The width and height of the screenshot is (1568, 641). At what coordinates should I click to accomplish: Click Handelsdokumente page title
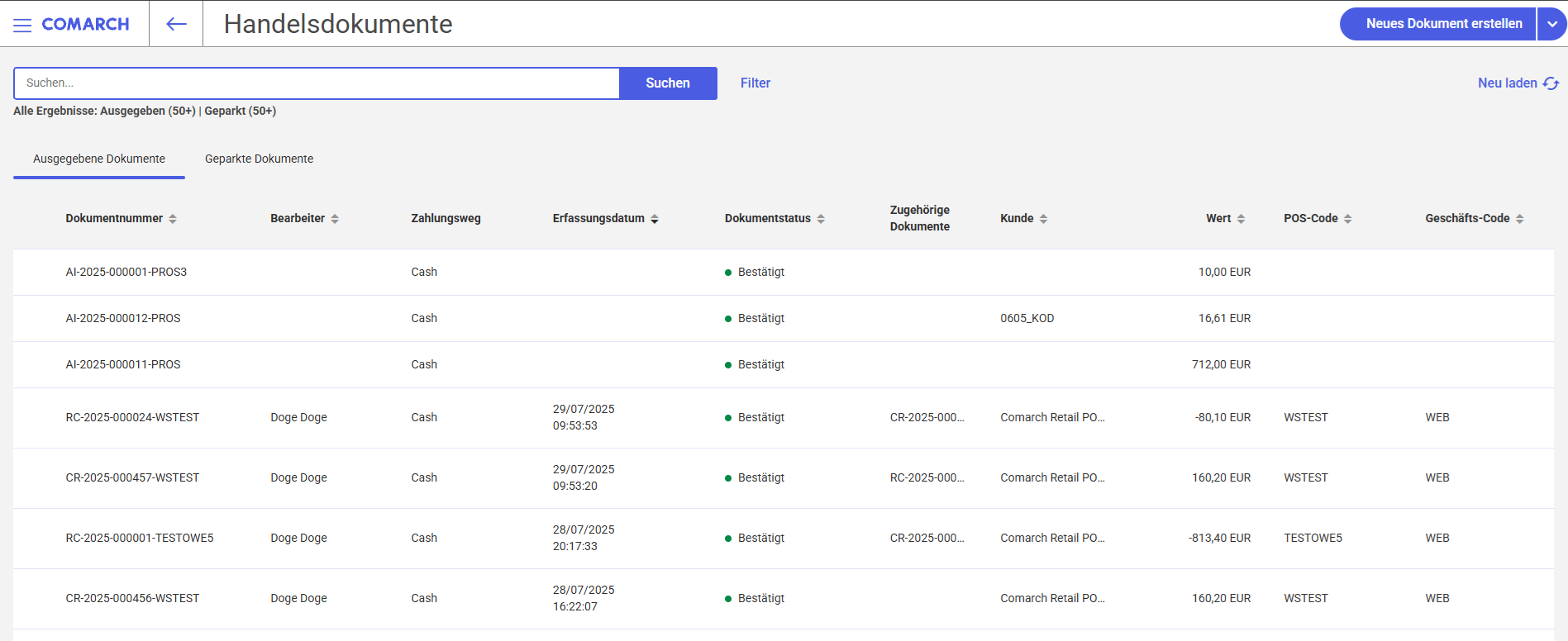[x=338, y=24]
